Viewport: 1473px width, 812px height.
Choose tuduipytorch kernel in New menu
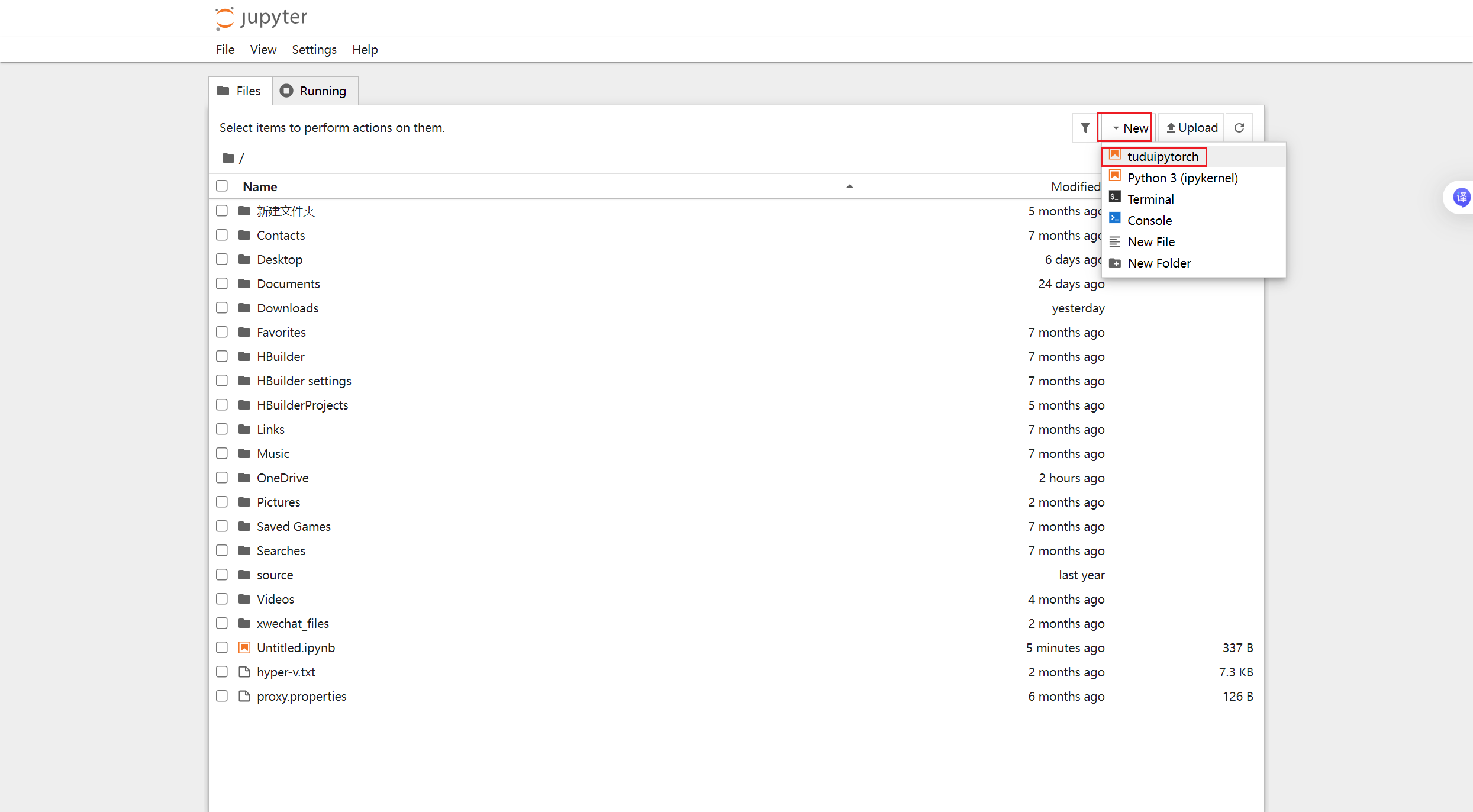pyautogui.click(x=1162, y=157)
